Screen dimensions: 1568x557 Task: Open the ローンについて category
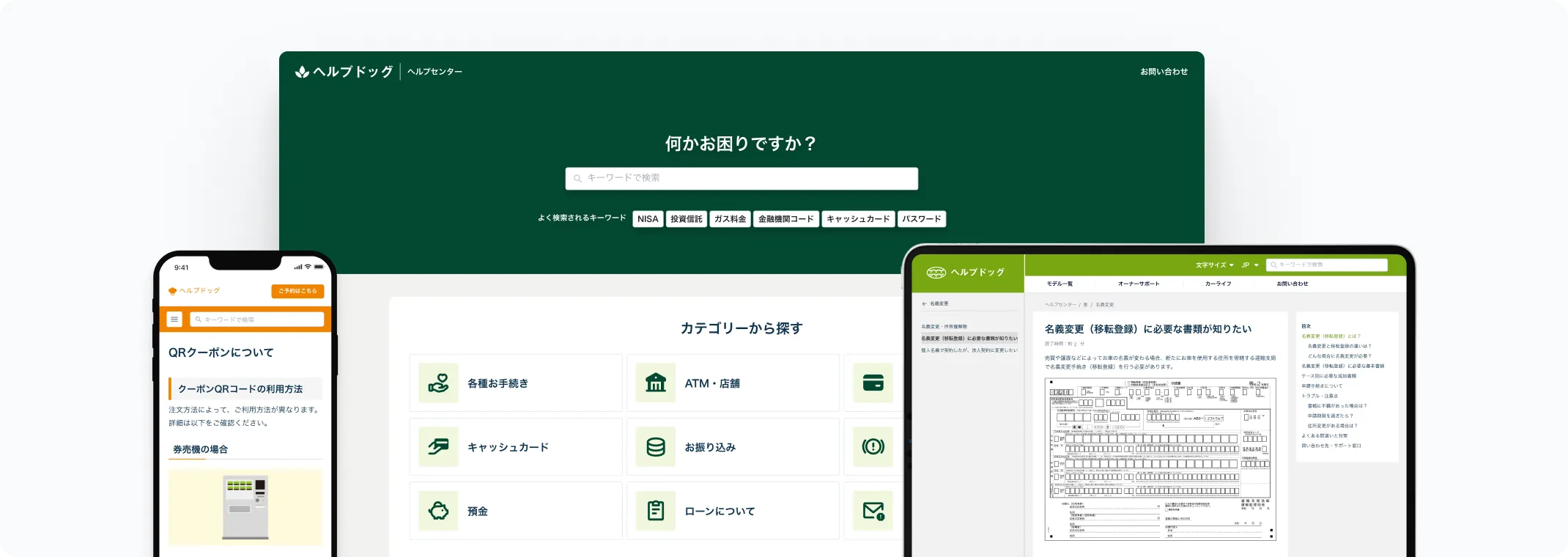click(733, 511)
